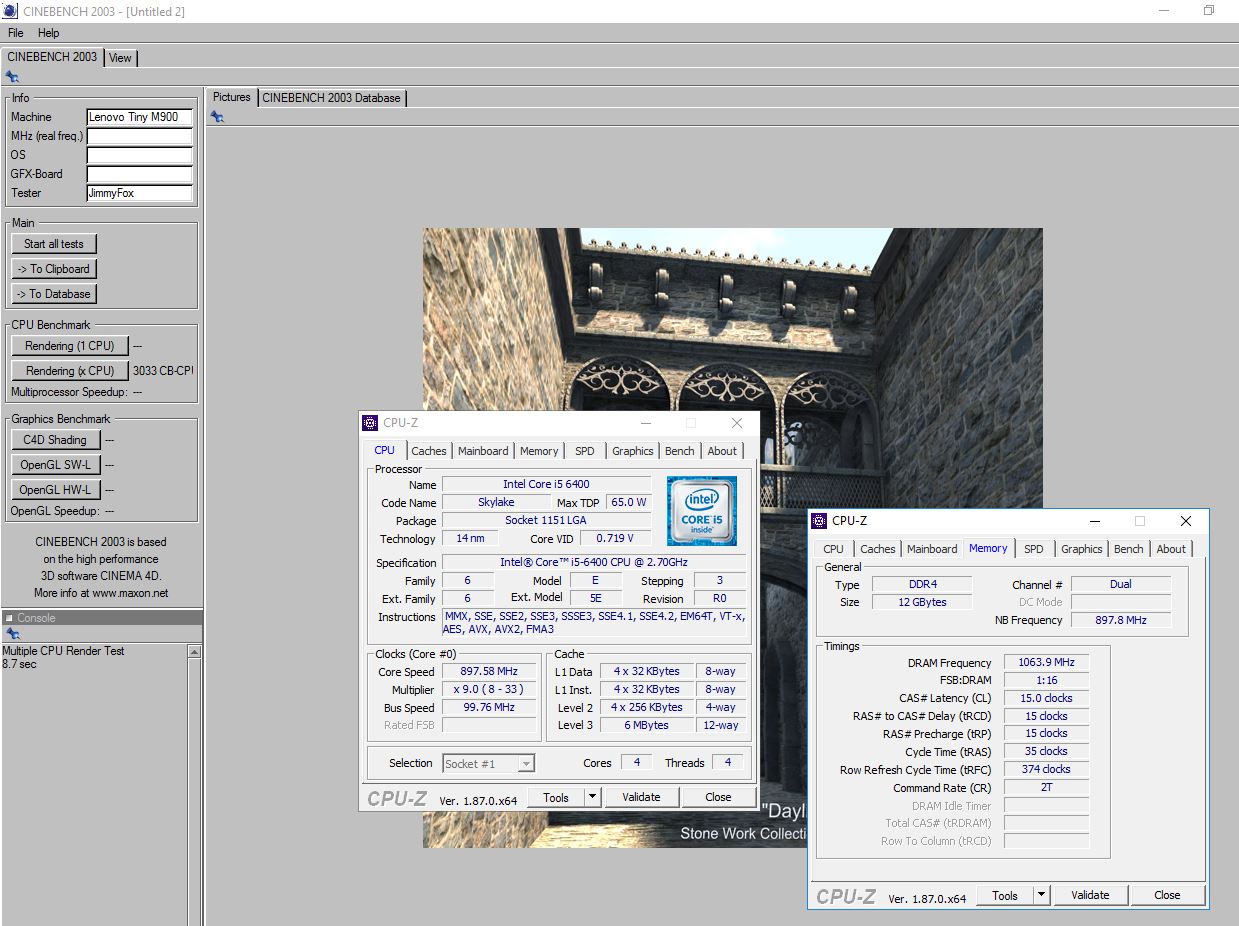Expand Tools dropdown arrow in CPU-Z Memory window

(1041, 895)
